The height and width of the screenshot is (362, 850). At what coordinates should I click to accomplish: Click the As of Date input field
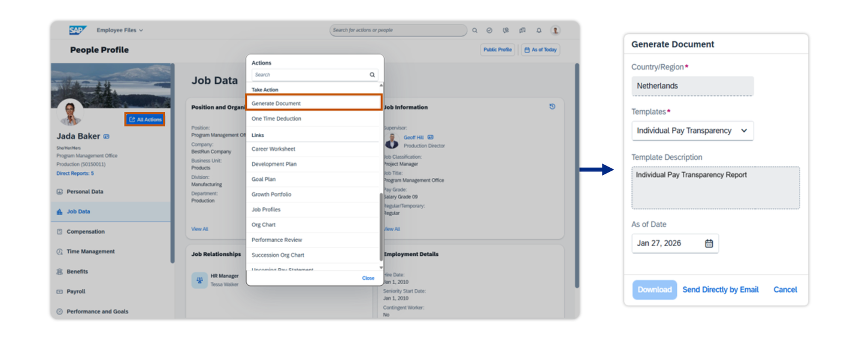point(675,243)
